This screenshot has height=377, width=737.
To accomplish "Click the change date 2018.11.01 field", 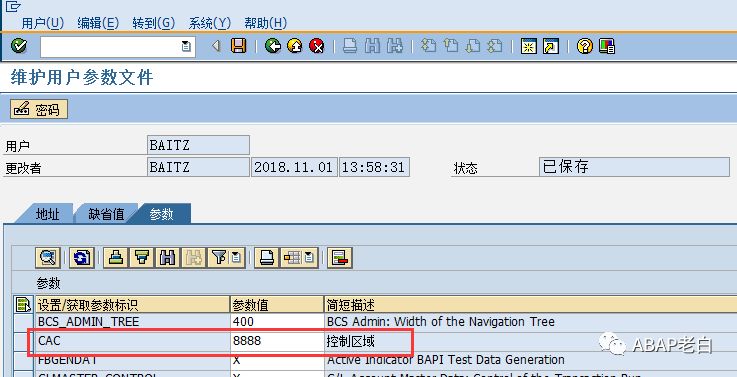I will pos(295,167).
